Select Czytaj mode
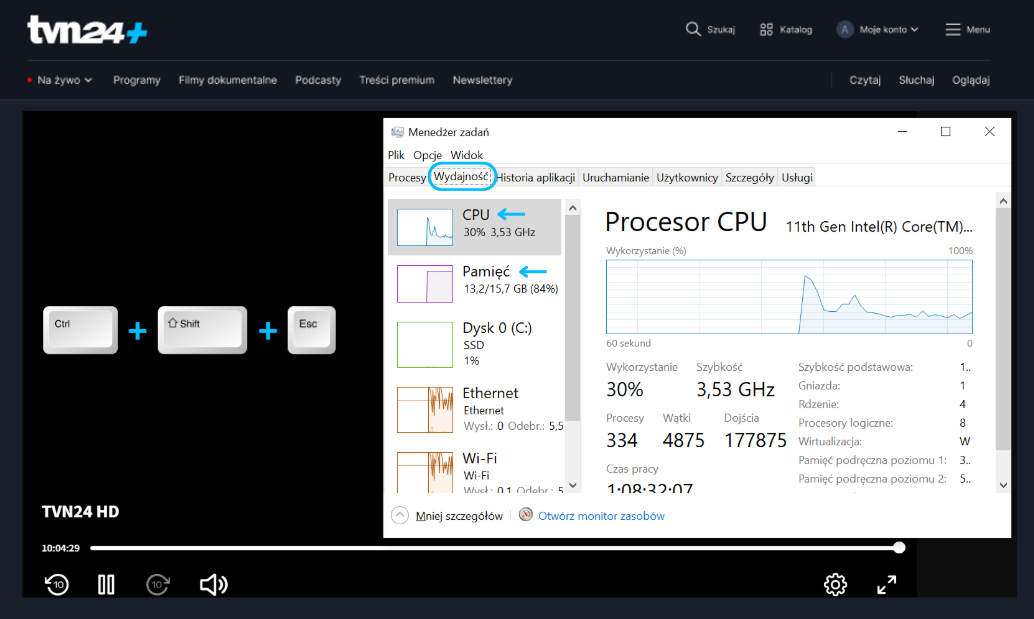Screen dimensions: 1034x619 pos(865,80)
